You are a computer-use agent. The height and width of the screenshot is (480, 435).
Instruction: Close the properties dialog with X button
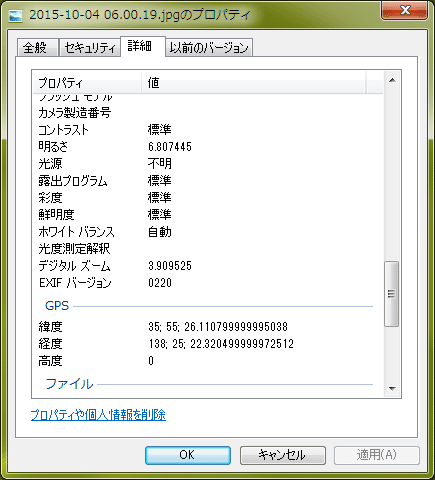pyautogui.click(x=405, y=10)
